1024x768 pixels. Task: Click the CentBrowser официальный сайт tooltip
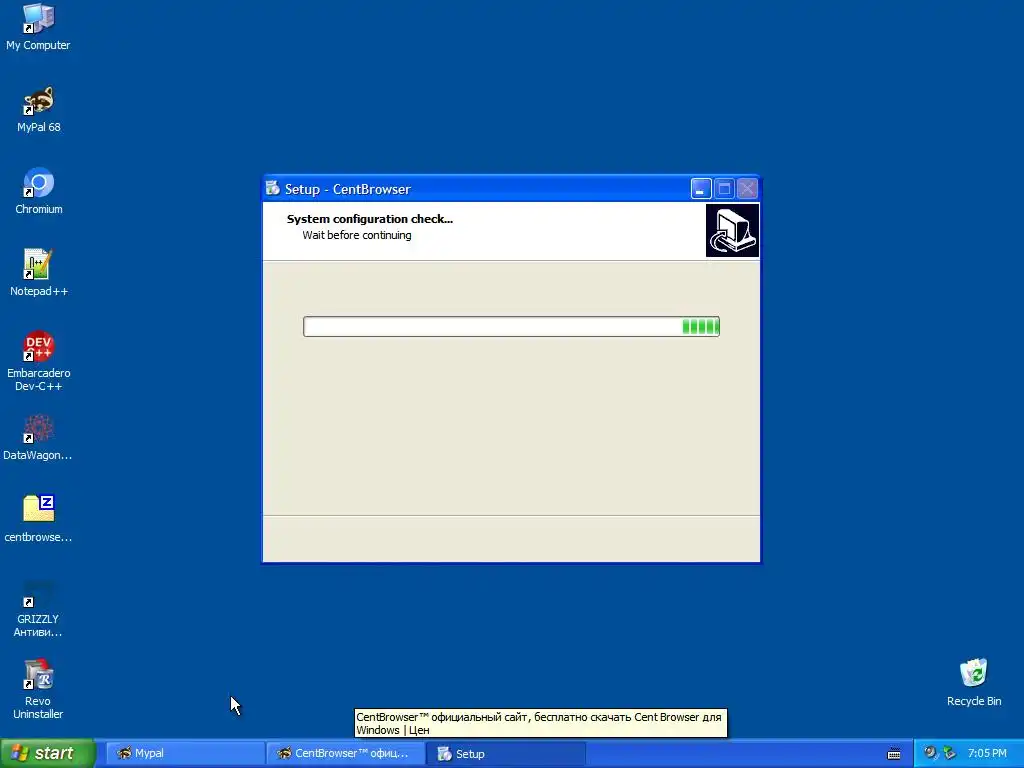540,724
